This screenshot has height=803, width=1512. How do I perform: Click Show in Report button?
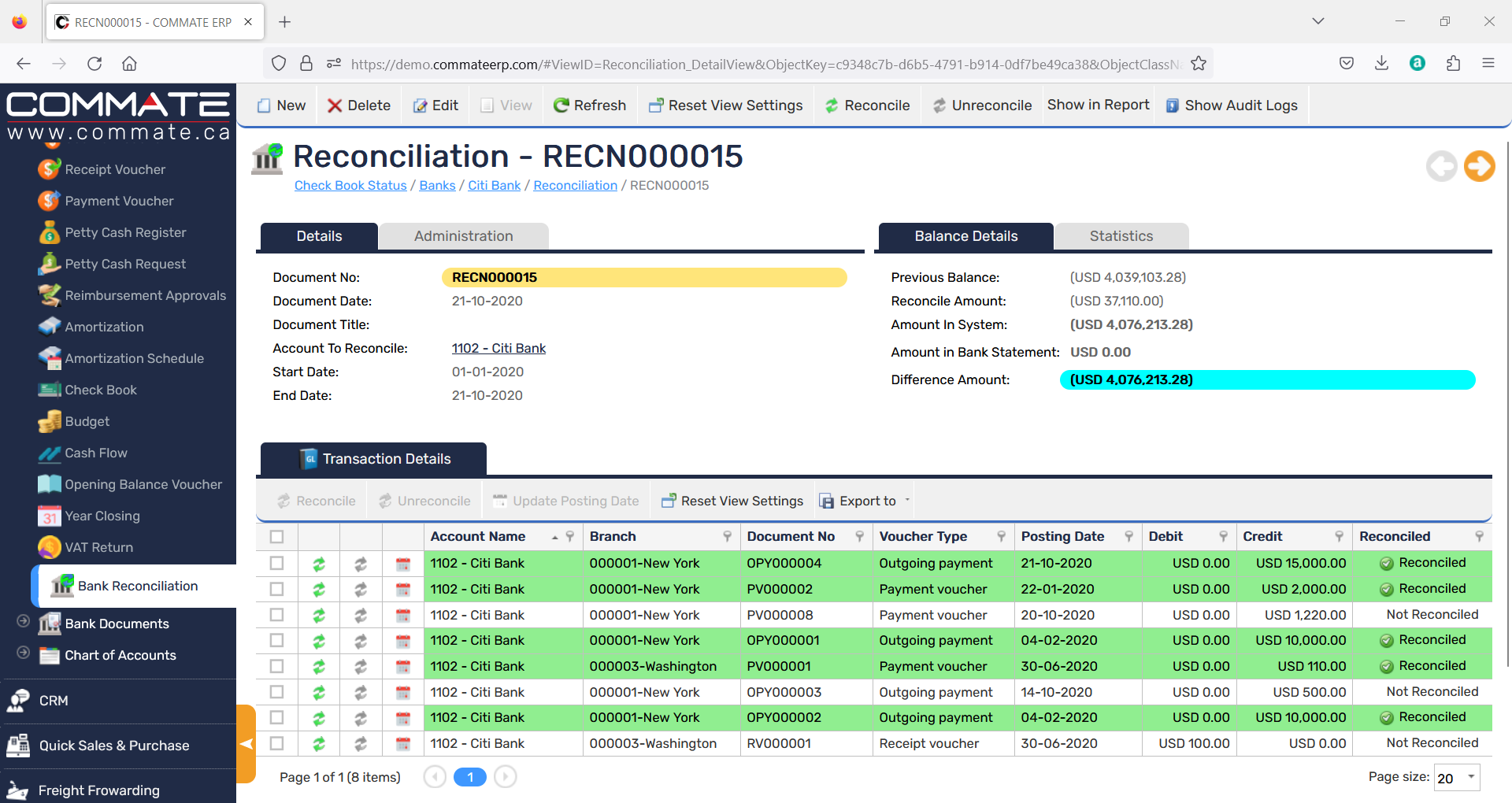[x=1098, y=105]
